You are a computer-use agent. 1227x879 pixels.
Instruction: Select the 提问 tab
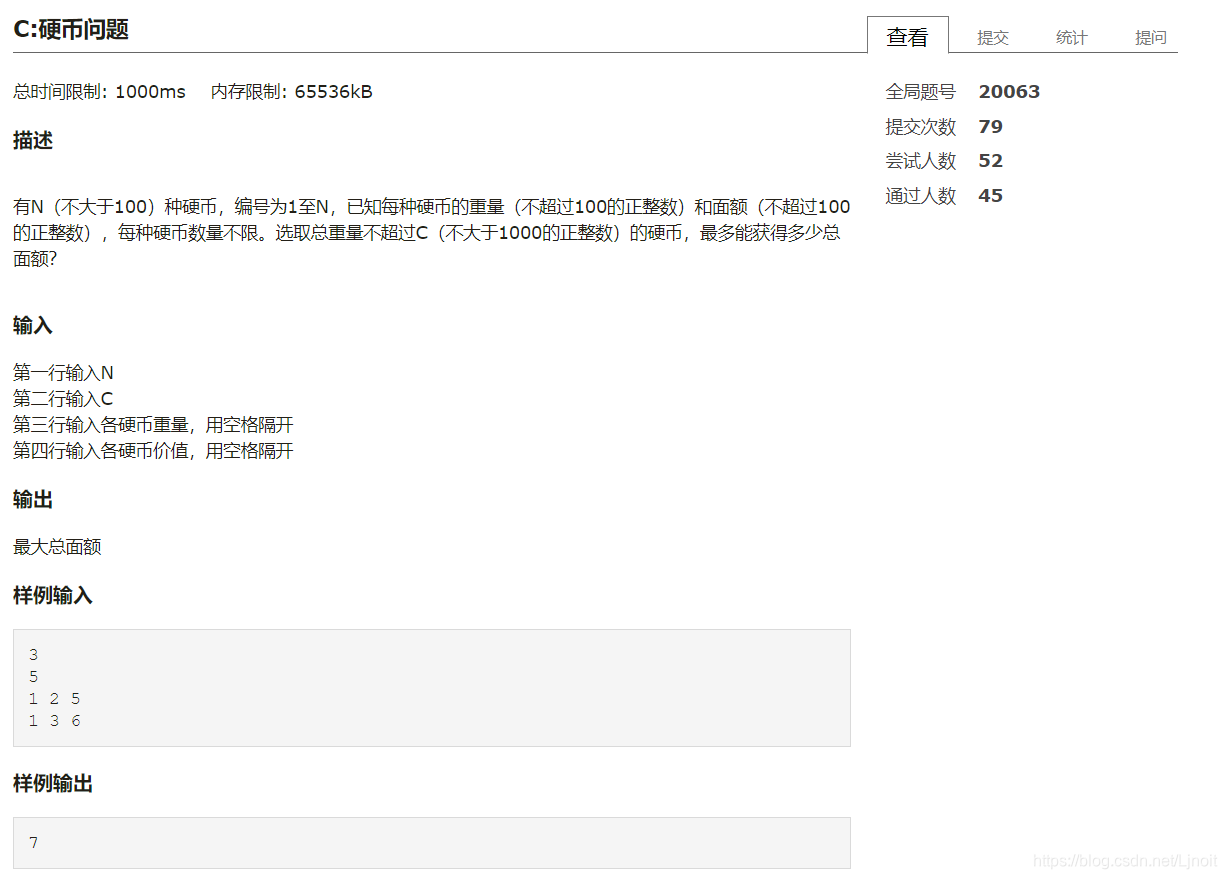coord(1150,37)
